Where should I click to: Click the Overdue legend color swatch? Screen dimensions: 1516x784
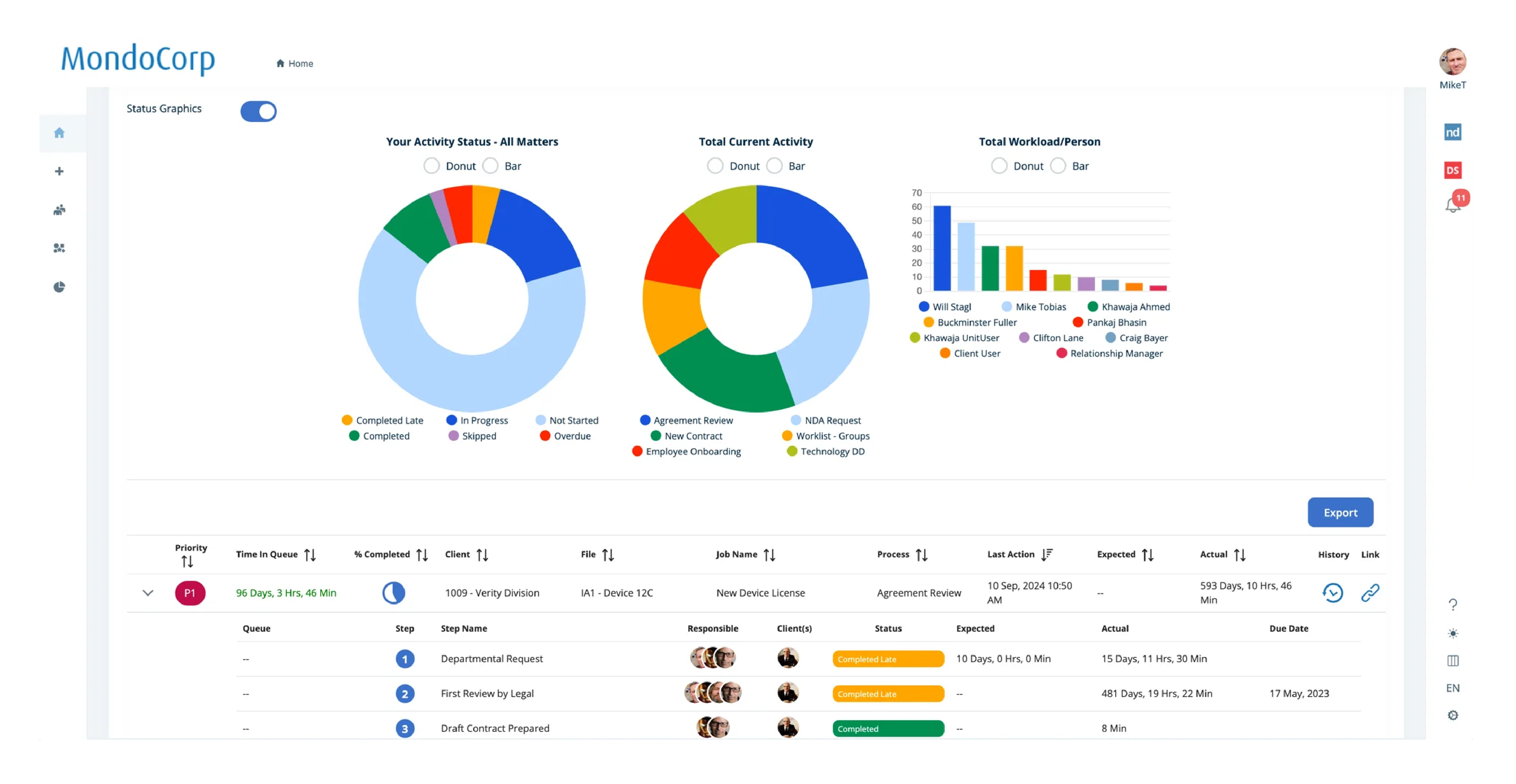(545, 436)
